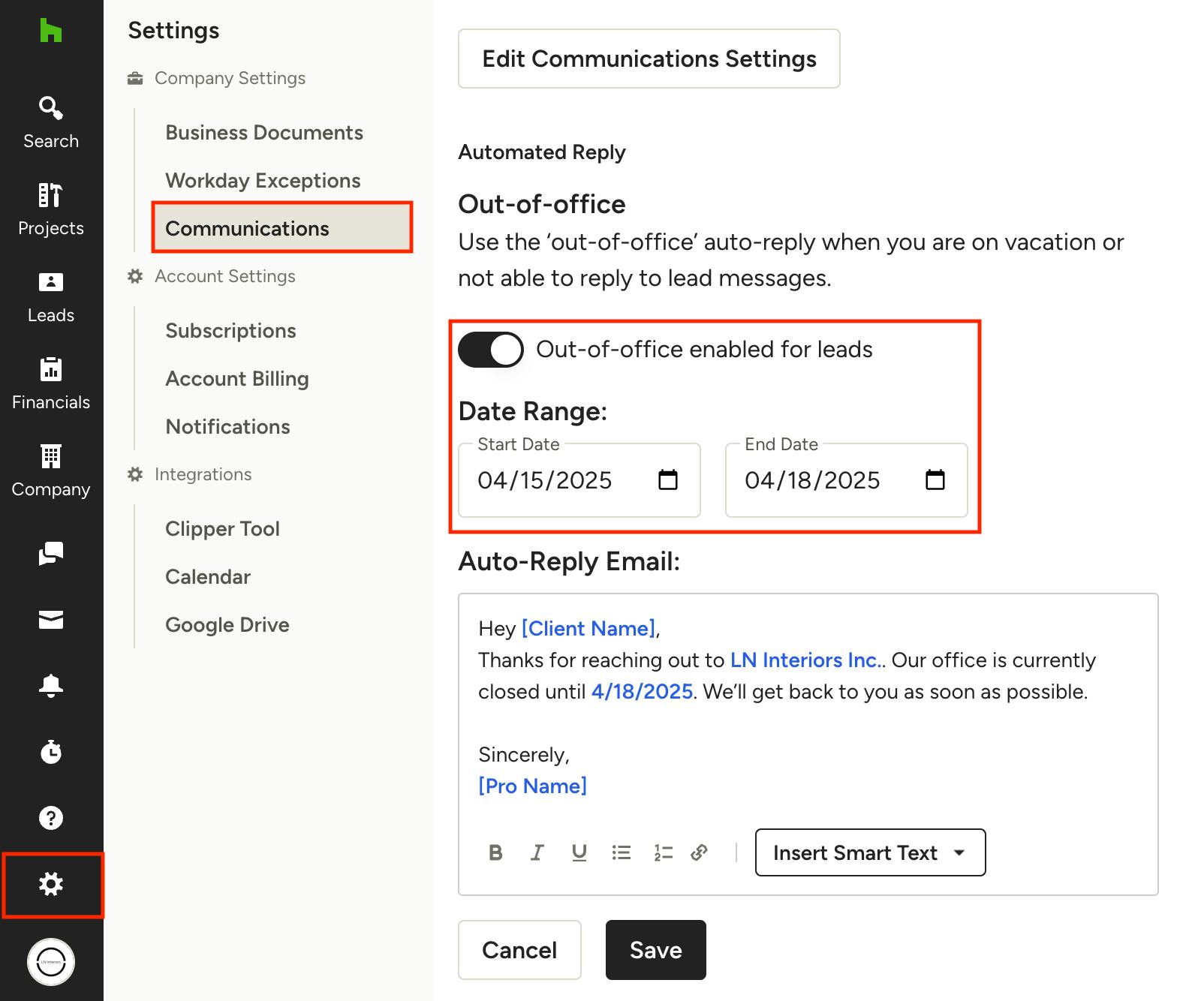The width and height of the screenshot is (1204, 1001).
Task: Select Workday Exceptions in settings menu
Action: click(263, 181)
